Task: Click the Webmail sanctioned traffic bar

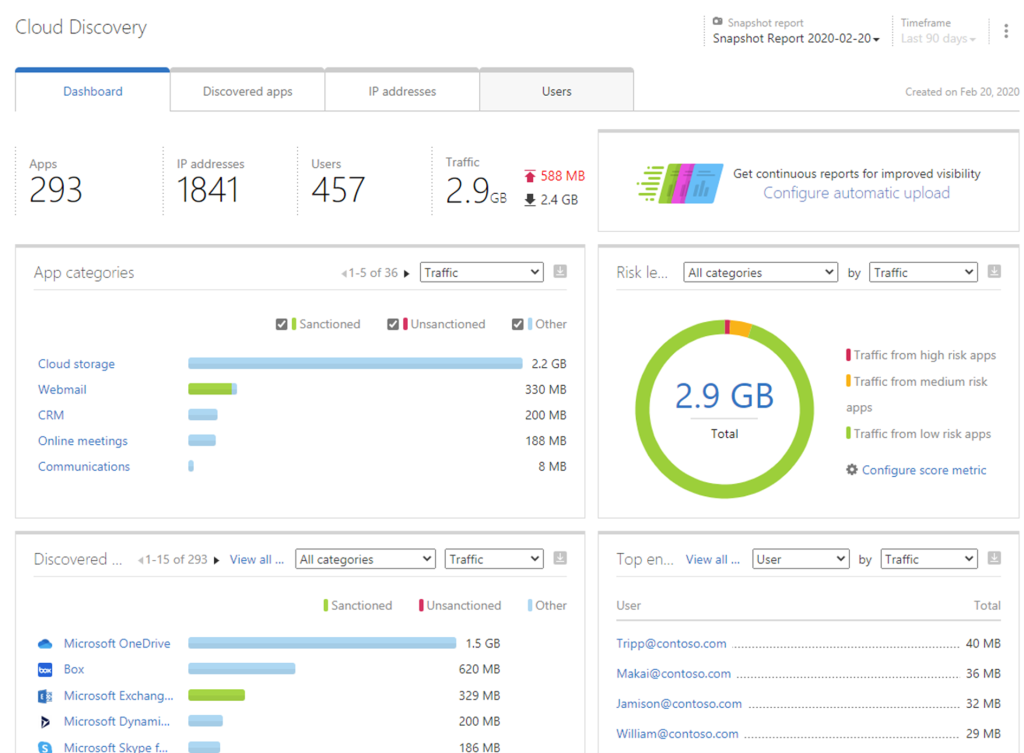Action: tap(210, 389)
